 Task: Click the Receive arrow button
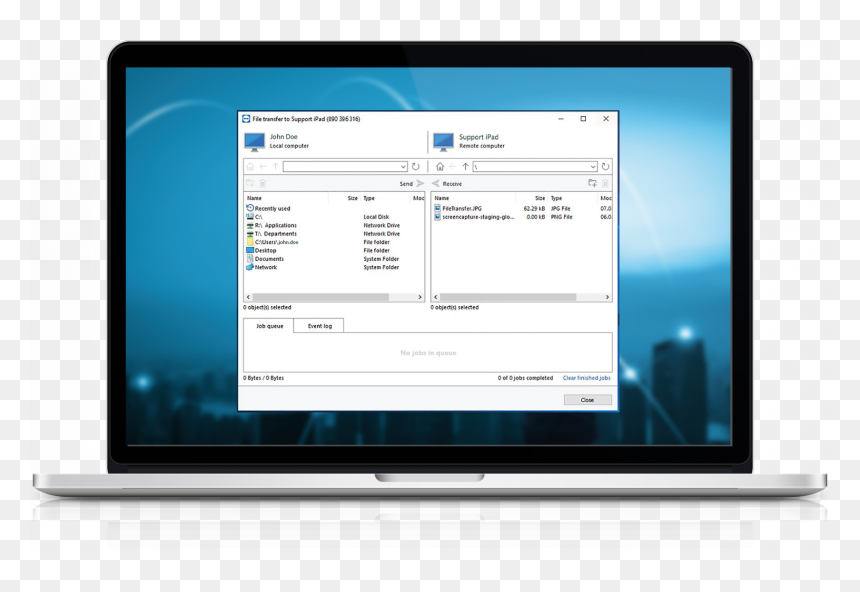point(435,183)
